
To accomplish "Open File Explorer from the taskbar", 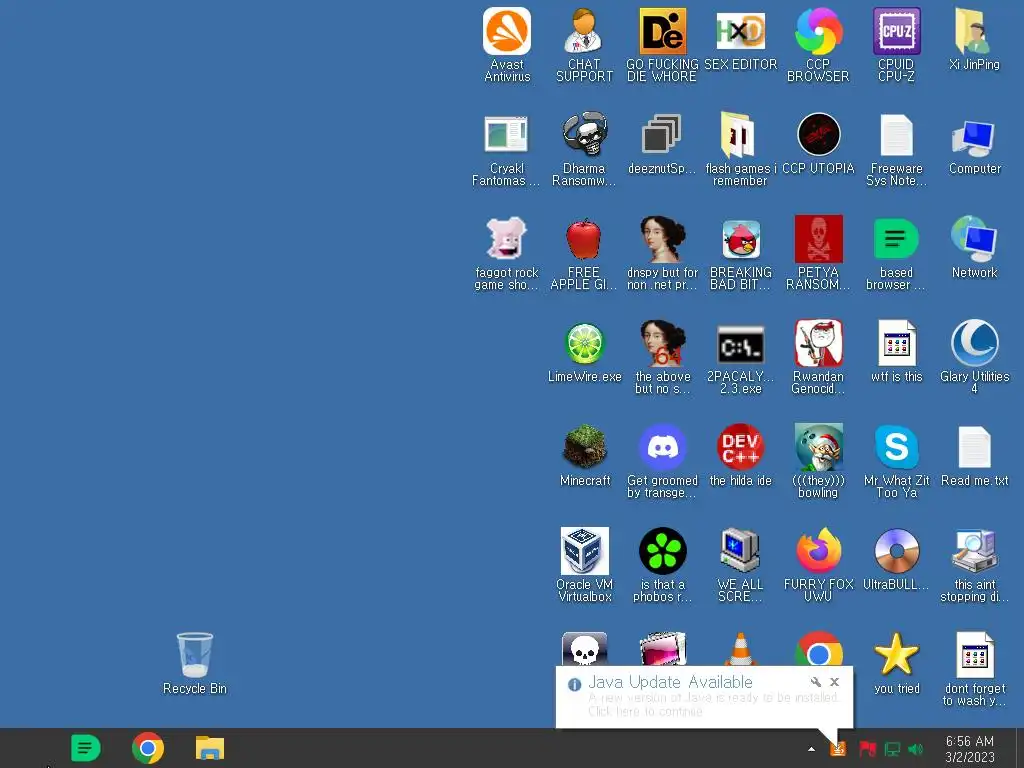I will click(x=210, y=748).
